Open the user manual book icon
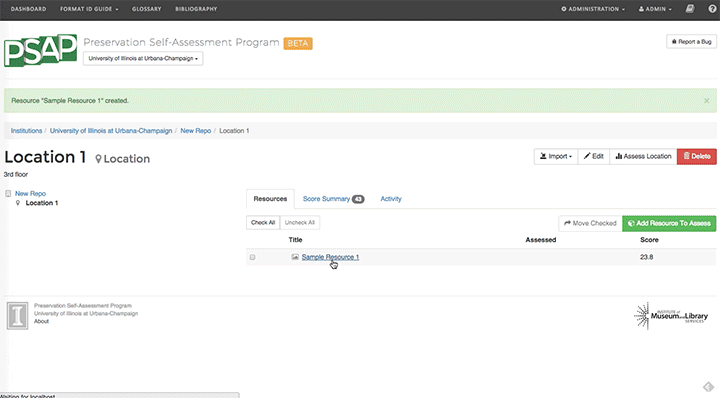The width and height of the screenshot is (720, 398). click(x=690, y=9)
